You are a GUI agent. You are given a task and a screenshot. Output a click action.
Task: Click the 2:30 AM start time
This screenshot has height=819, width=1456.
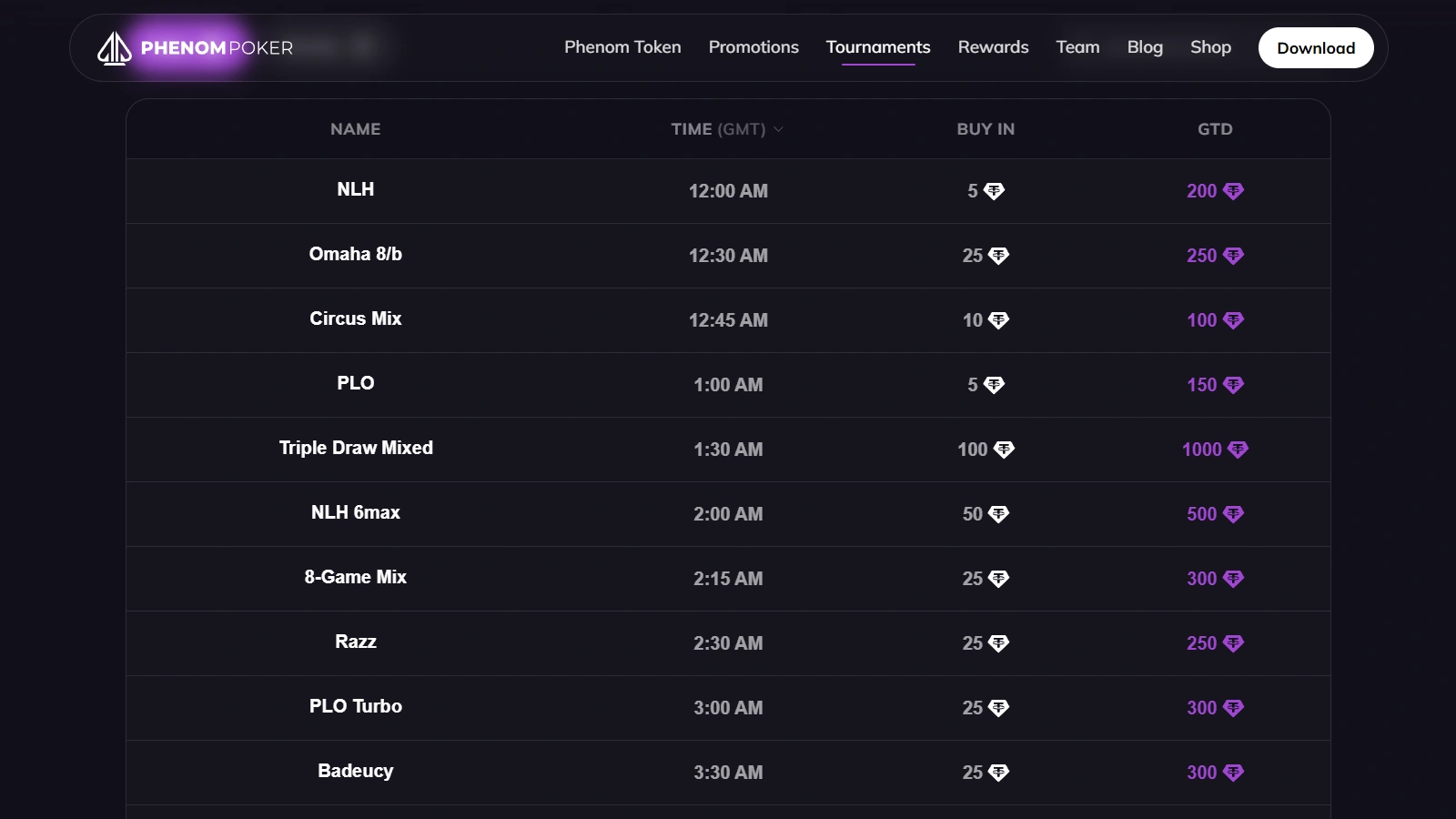[728, 643]
